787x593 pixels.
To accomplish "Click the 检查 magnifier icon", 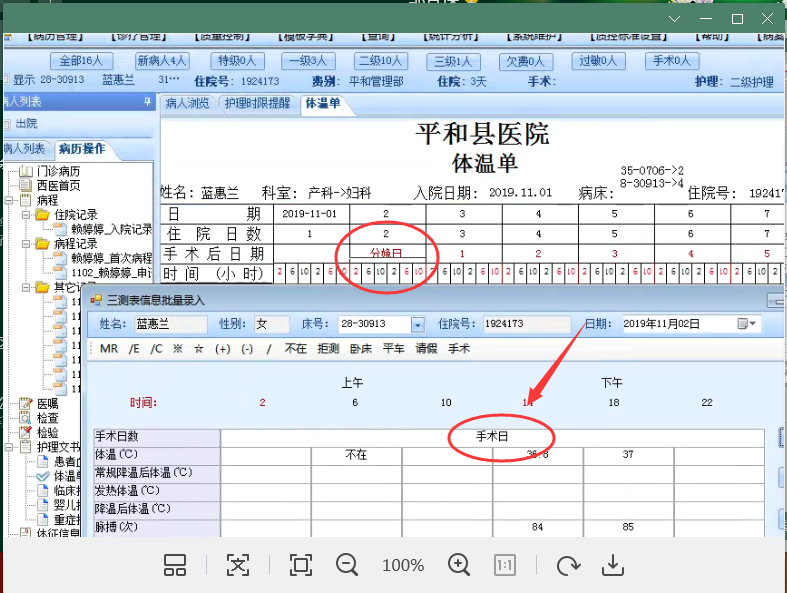I will [x=26, y=418].
